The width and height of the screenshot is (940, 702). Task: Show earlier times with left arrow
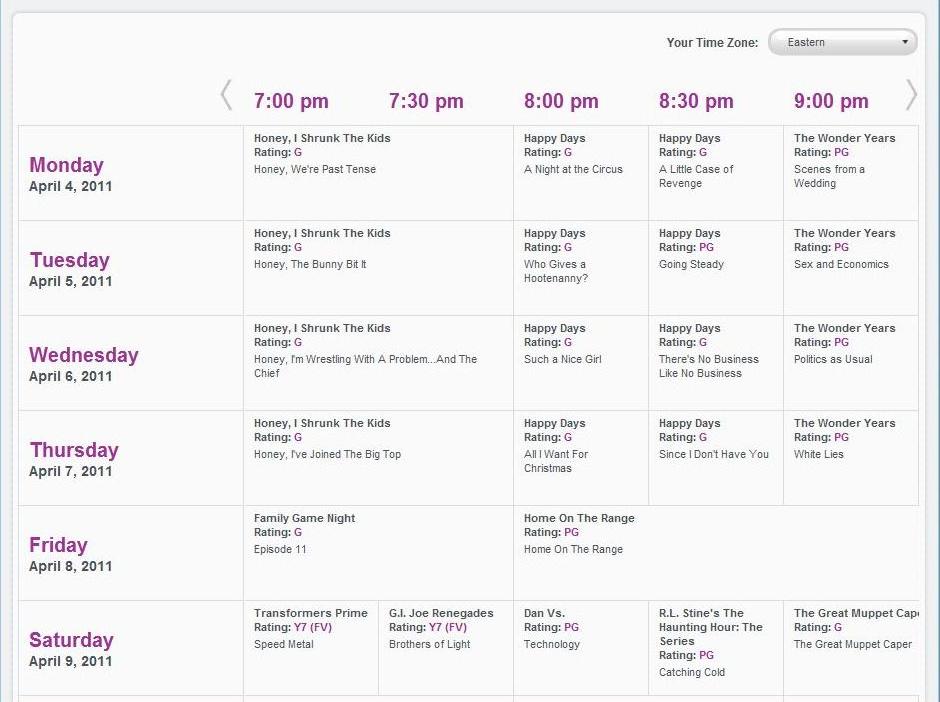tap(226, 95)
